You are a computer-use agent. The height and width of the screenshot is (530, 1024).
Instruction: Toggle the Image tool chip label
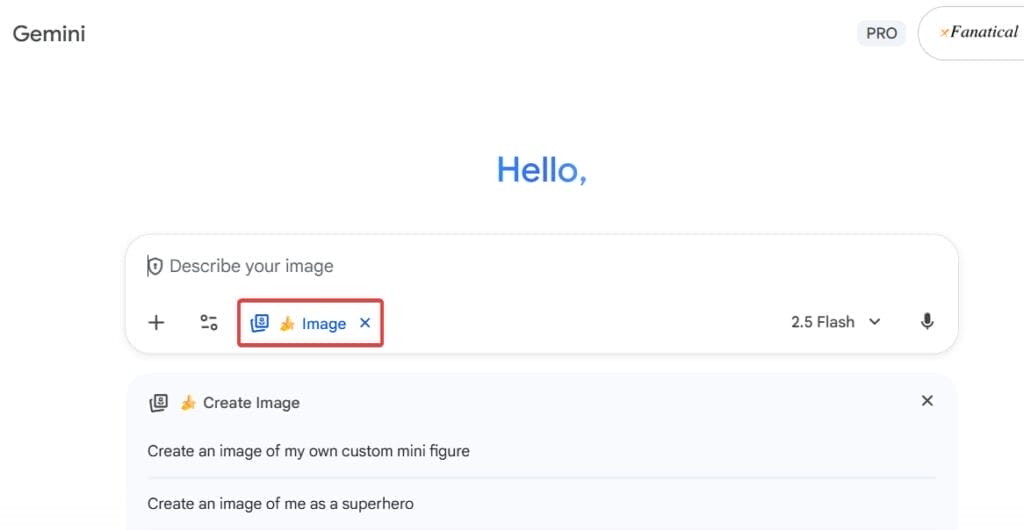click(x=324, y=323)
